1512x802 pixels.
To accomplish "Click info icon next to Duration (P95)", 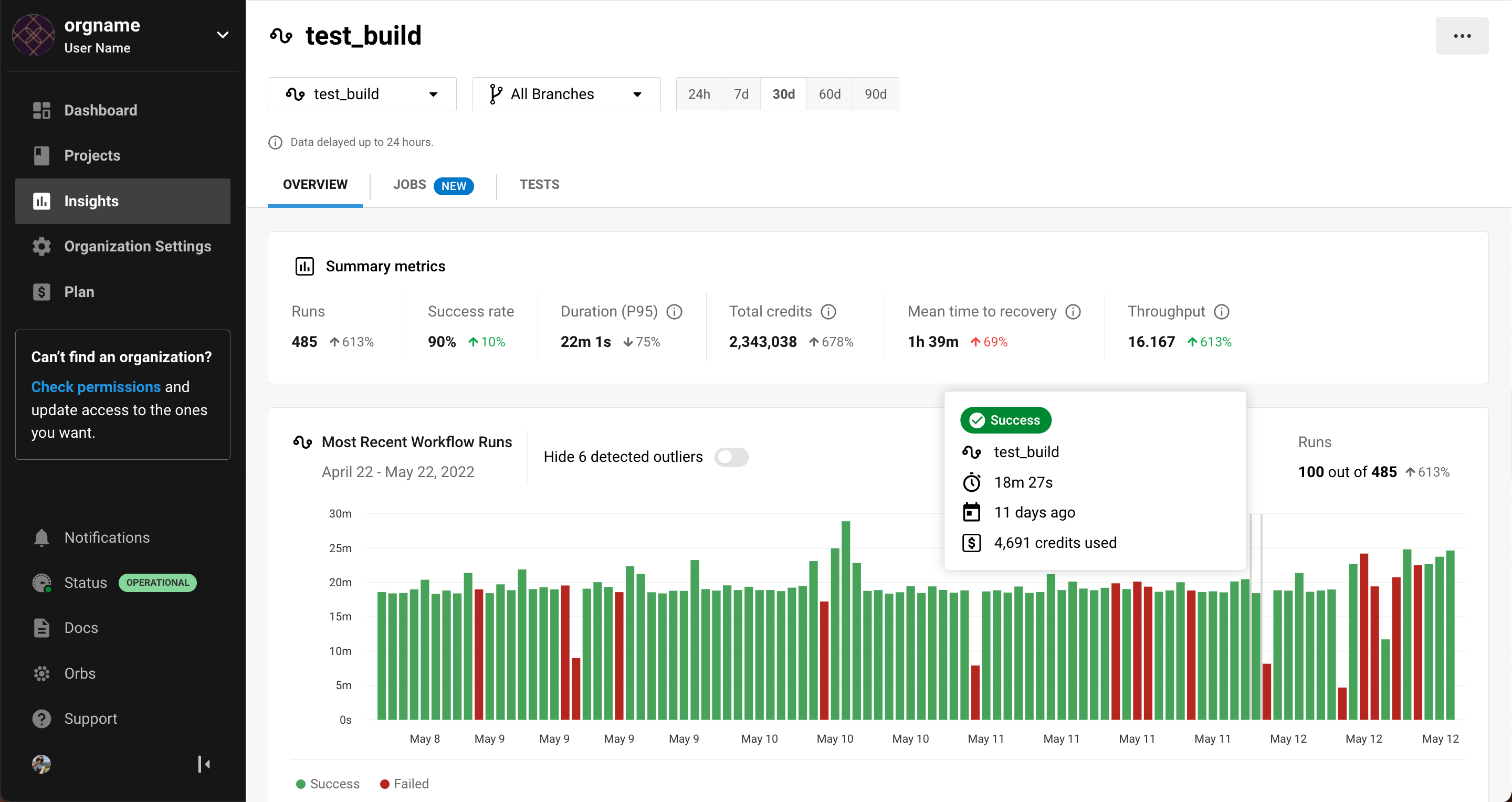I will coord(675,312).
